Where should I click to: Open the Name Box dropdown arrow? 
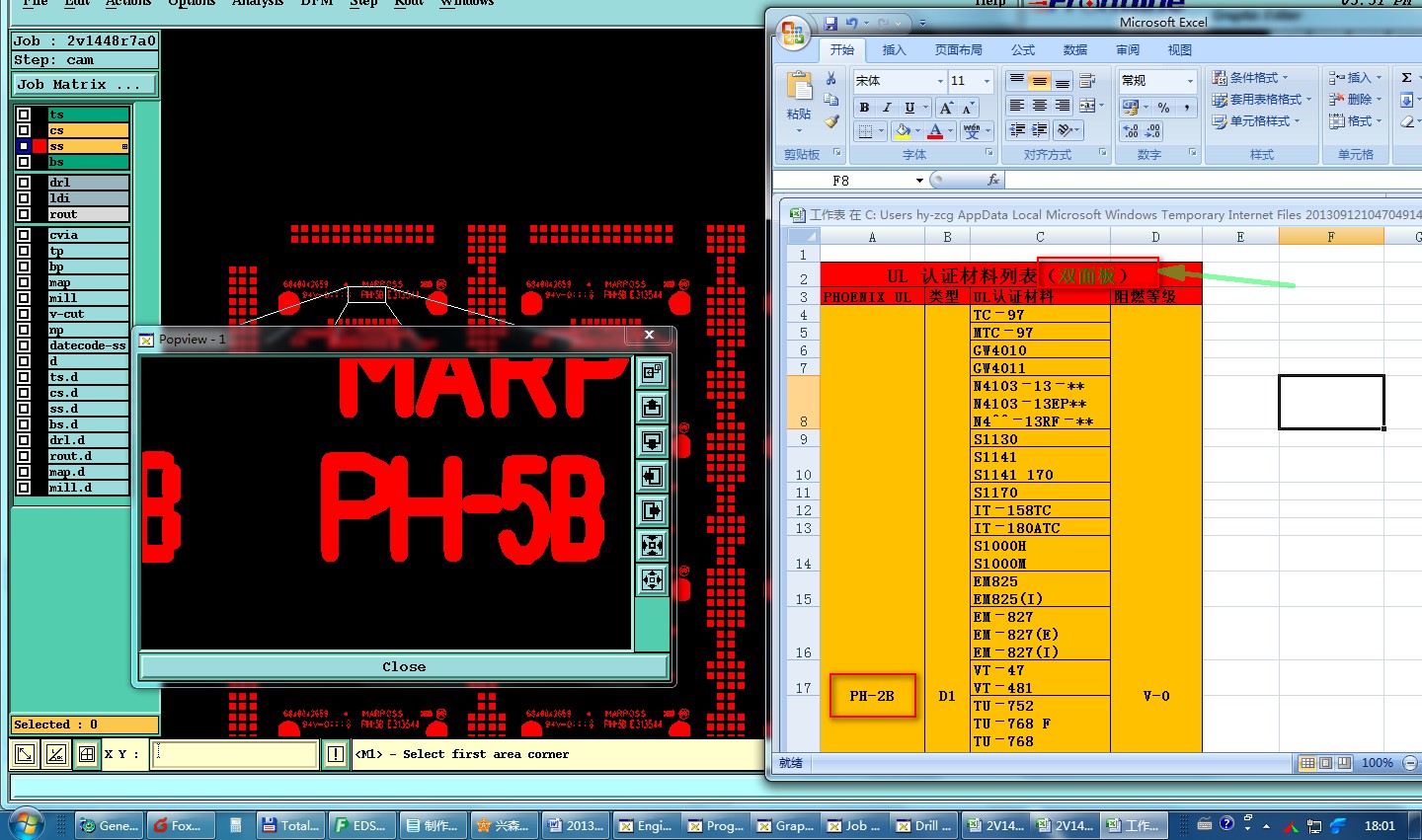pos(919,181)
